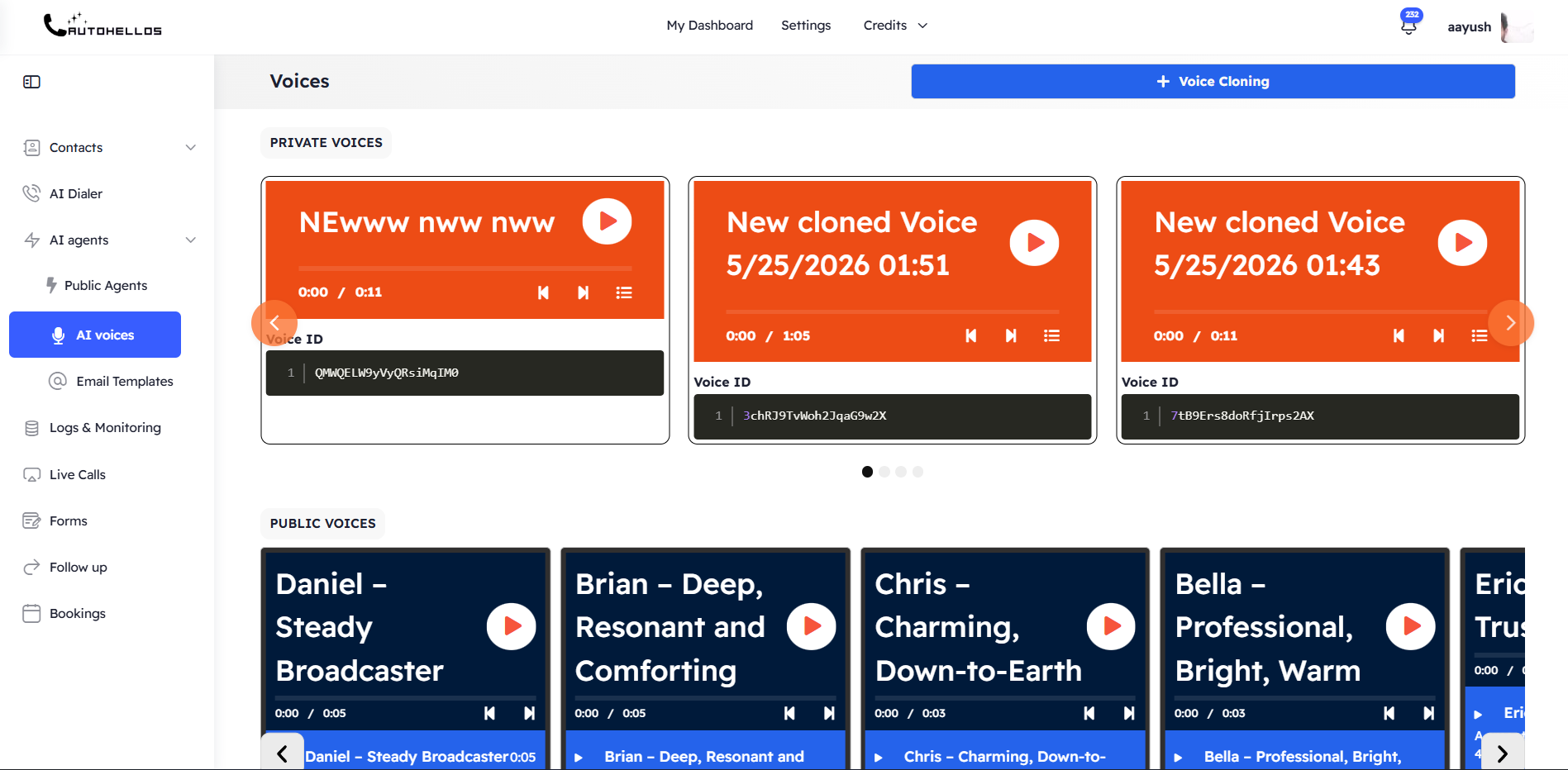Open Bookings page
The image size is (1568, 770).
click(x=78, y=613)
